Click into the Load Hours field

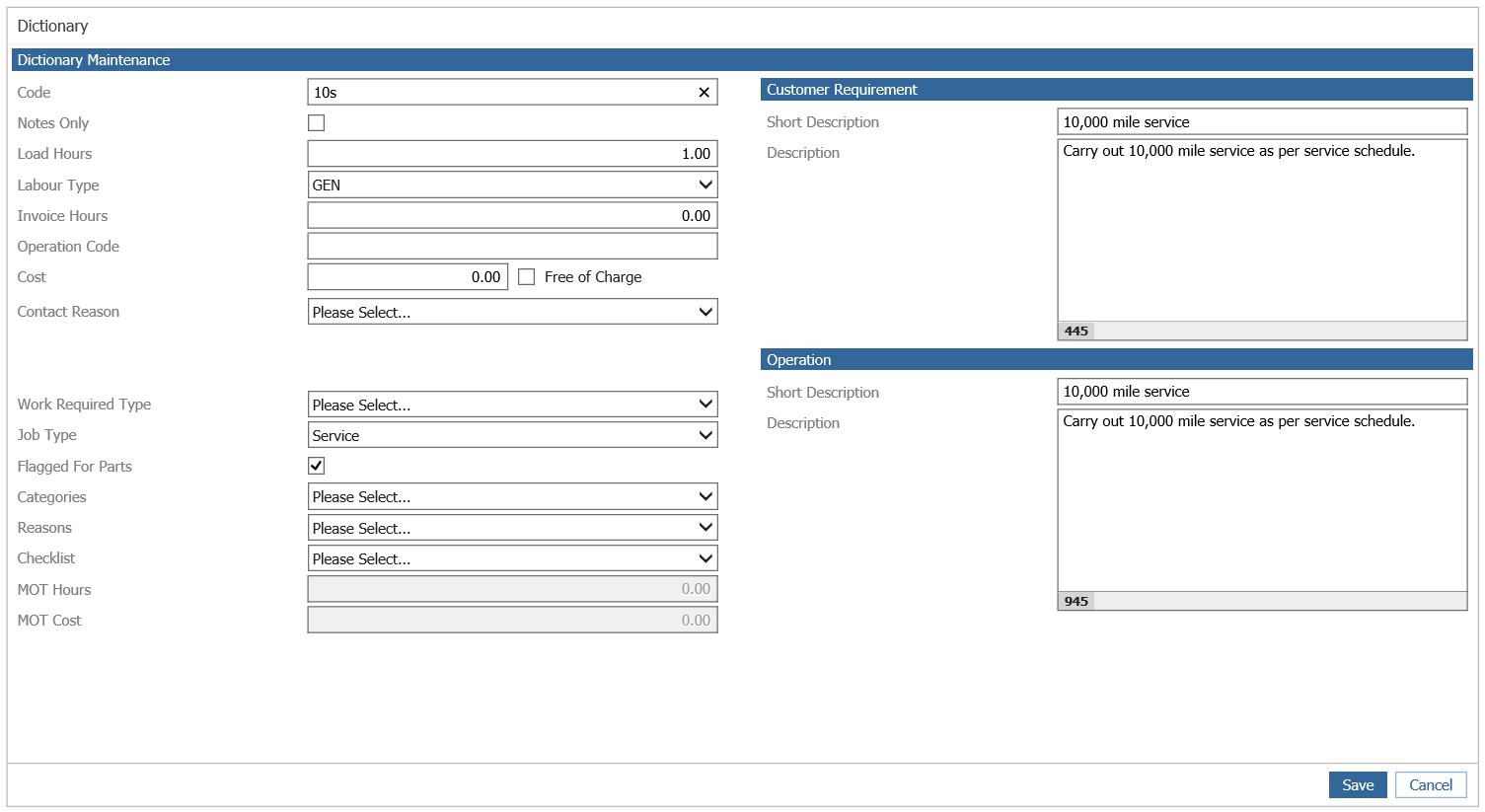512,154
